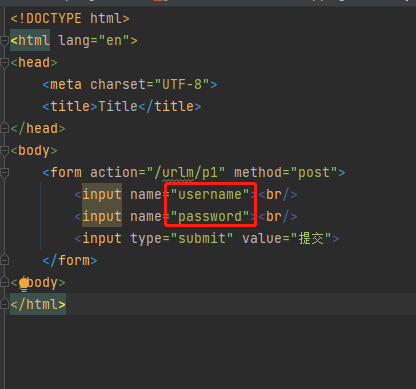Collapse the body tag fold marker
The image size is (416, 389).
4,151
